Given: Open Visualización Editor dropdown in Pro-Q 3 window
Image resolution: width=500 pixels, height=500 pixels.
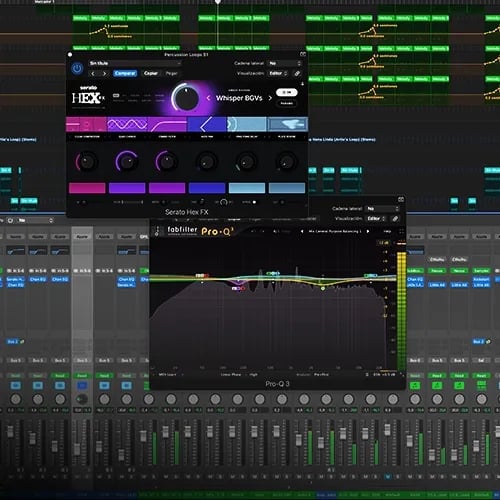Looking at the screenshot, I should (x=376, y=219).
